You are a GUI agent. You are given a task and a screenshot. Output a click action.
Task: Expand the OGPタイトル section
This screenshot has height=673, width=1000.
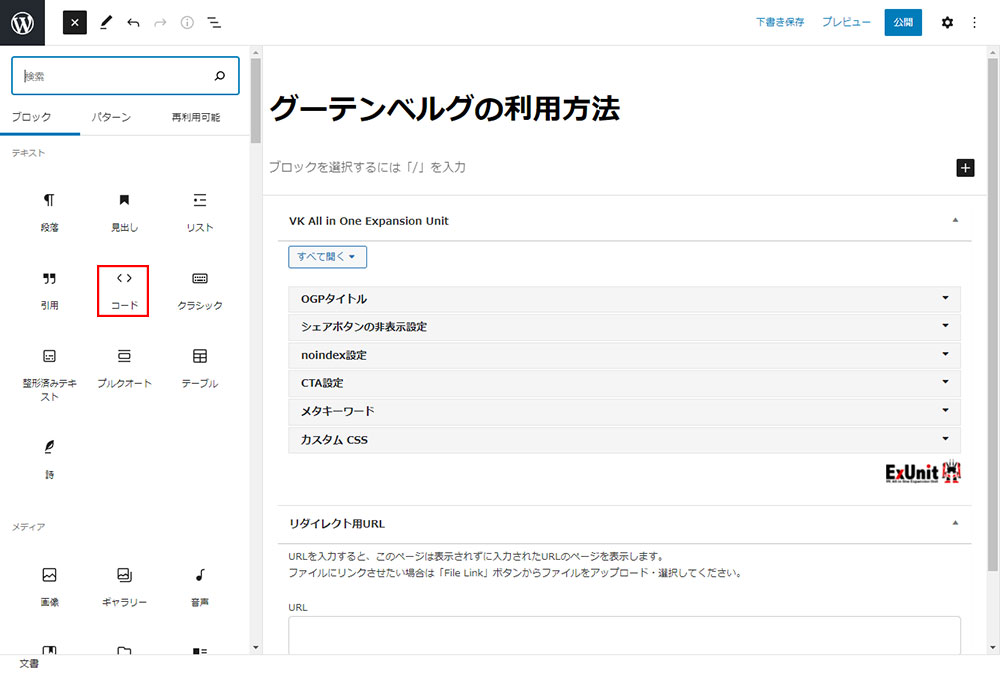[x=624, y=299]
